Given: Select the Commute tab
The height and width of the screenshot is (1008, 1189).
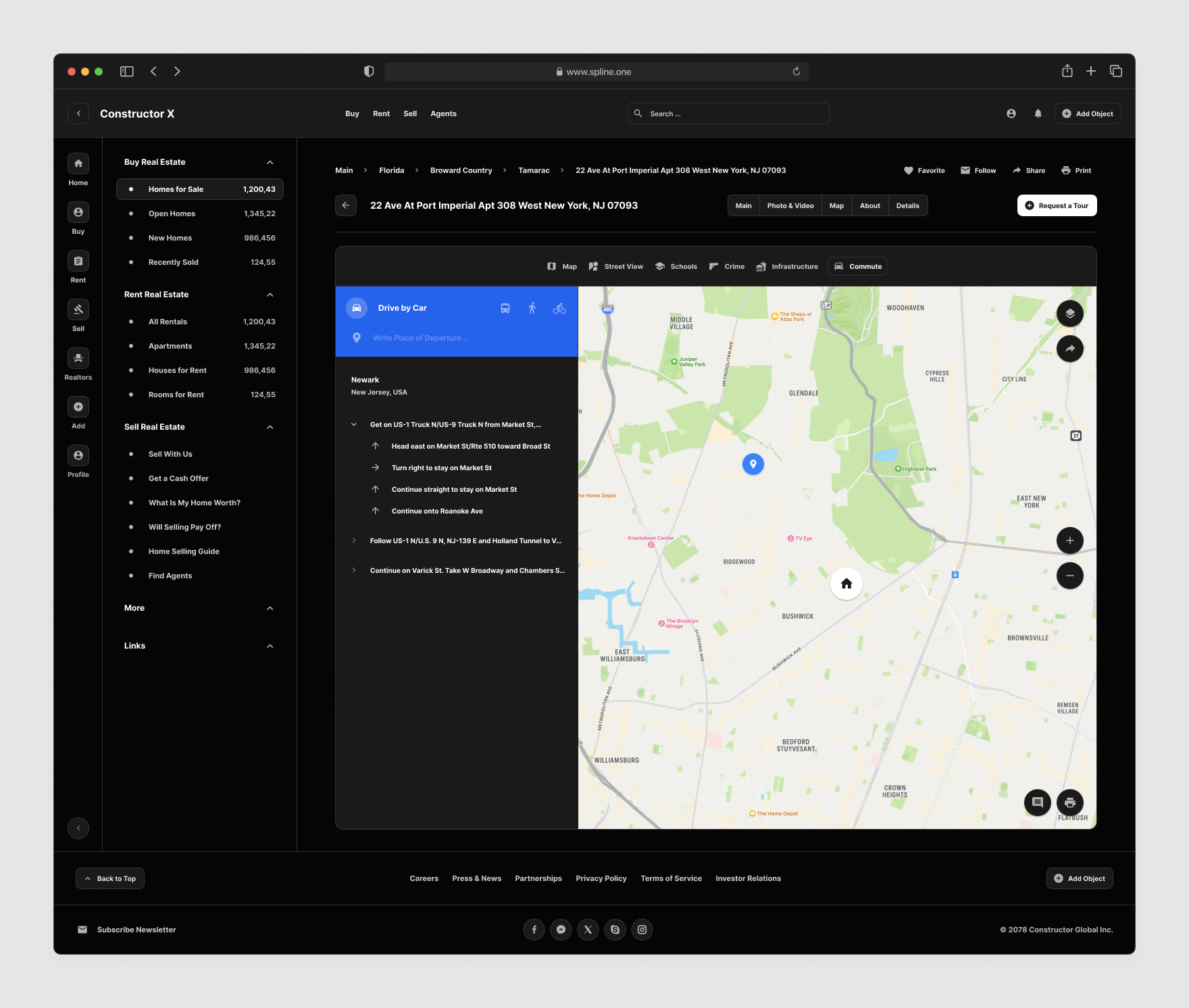Looking at the screenshot, I should [858, 266].
